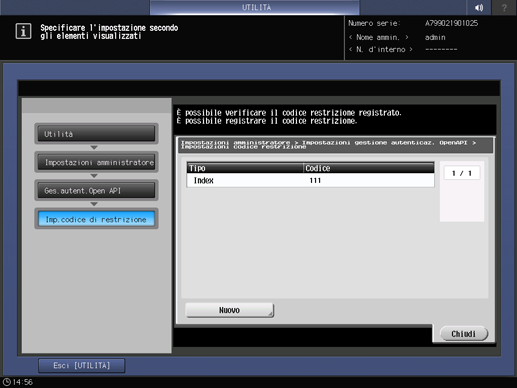The width and height of the screenshot is (517, 388).
Task: Exit via Esci [UTILITÀ] button
Action: pos(82,366)
